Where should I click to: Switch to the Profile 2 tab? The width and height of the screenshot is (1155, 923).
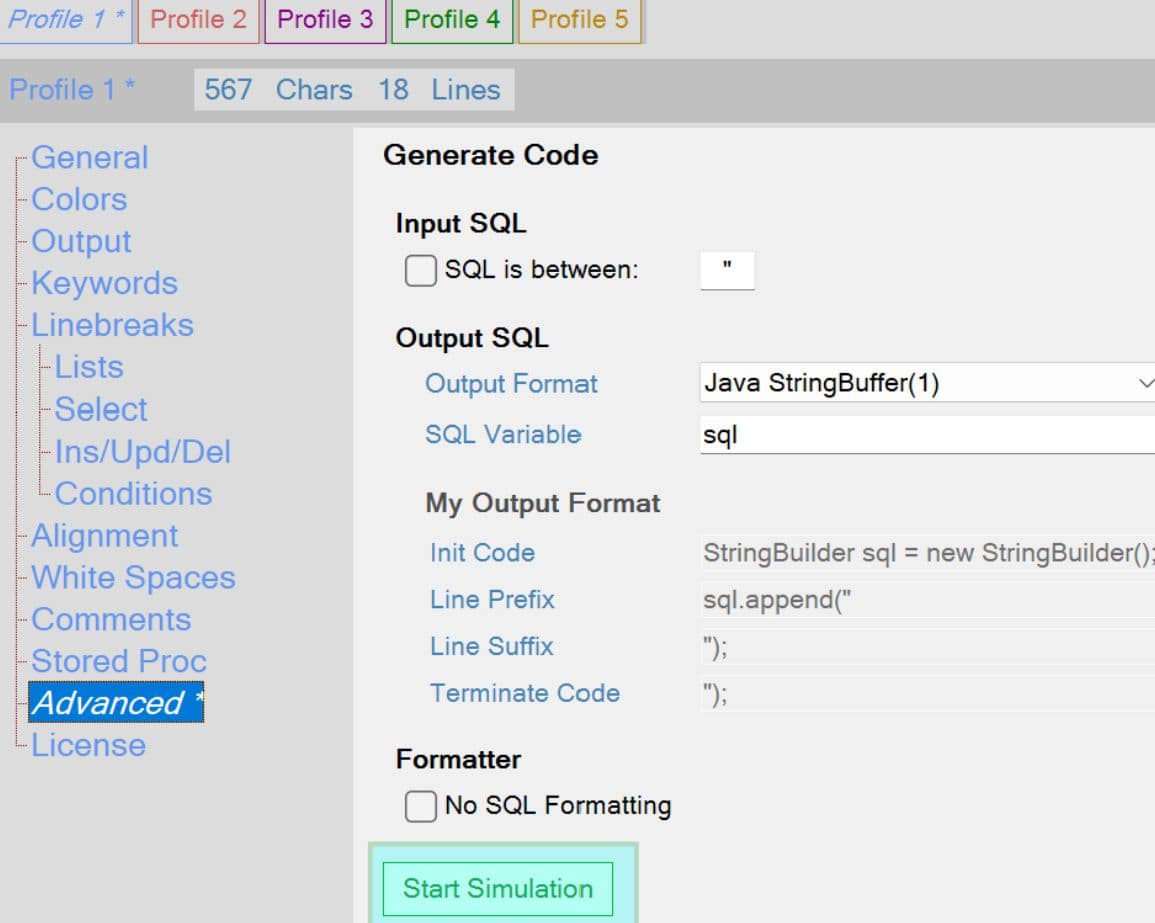tap(198, 21)
